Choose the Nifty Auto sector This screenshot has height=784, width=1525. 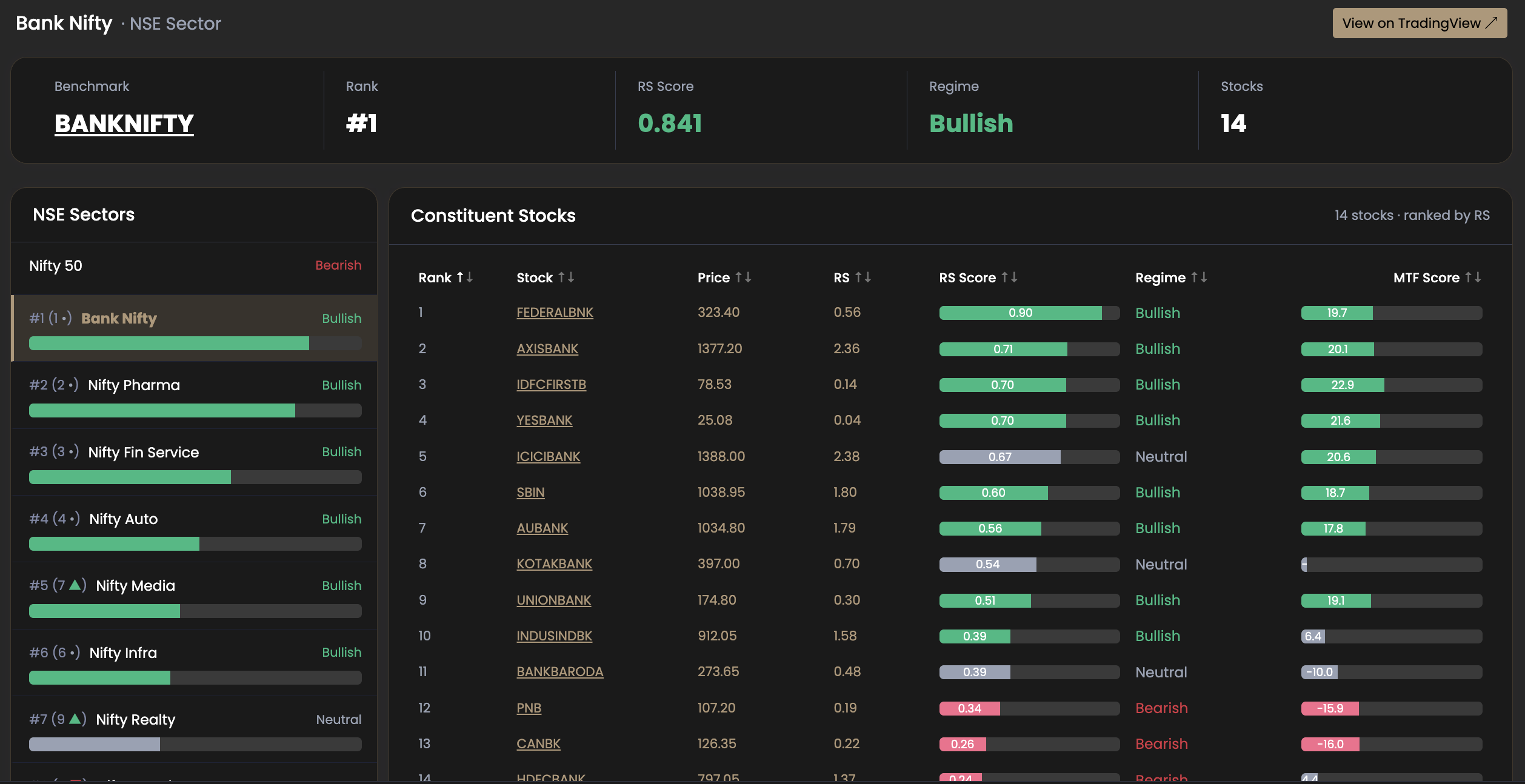195,529
